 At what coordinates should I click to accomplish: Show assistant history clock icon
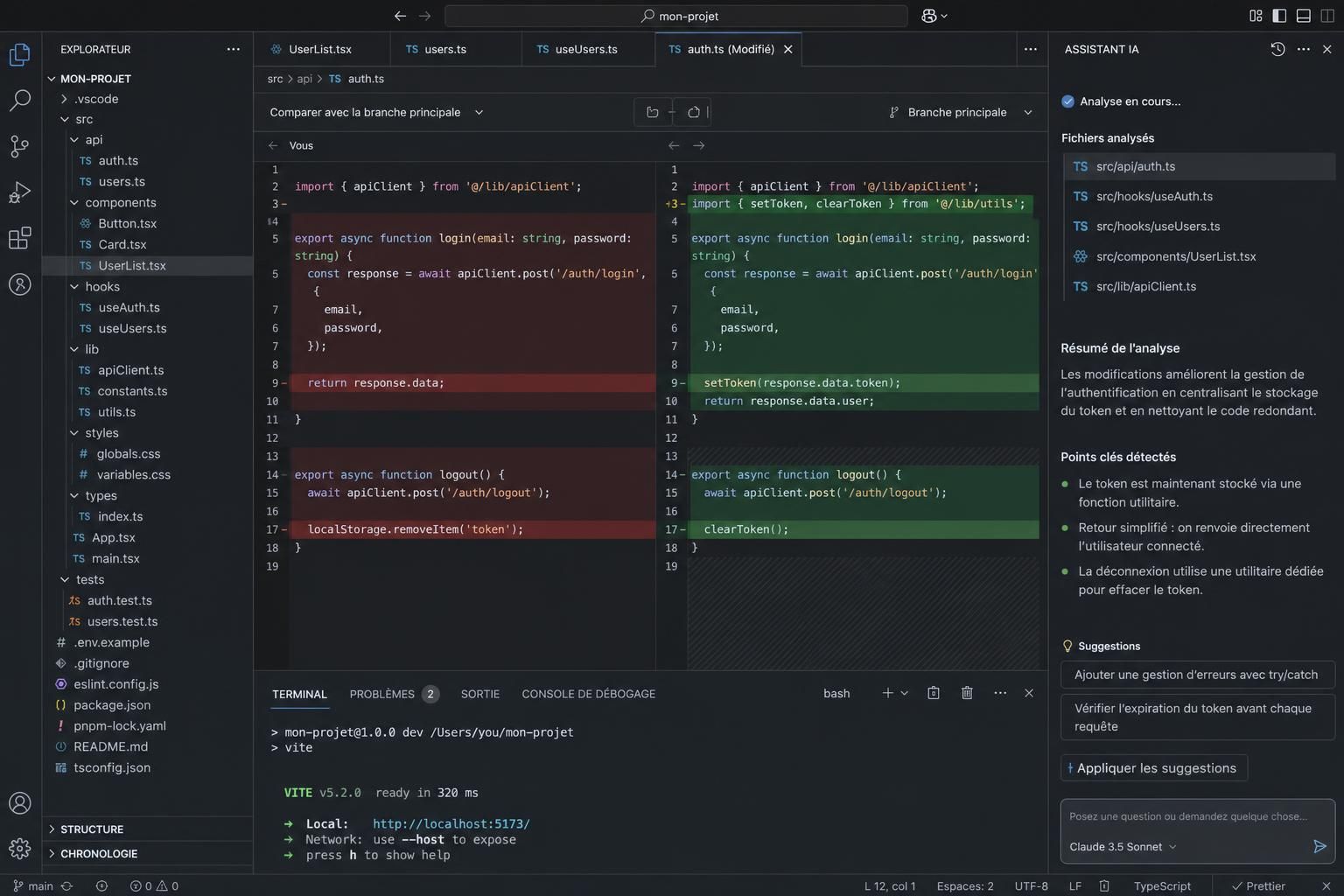[1277, 49]
